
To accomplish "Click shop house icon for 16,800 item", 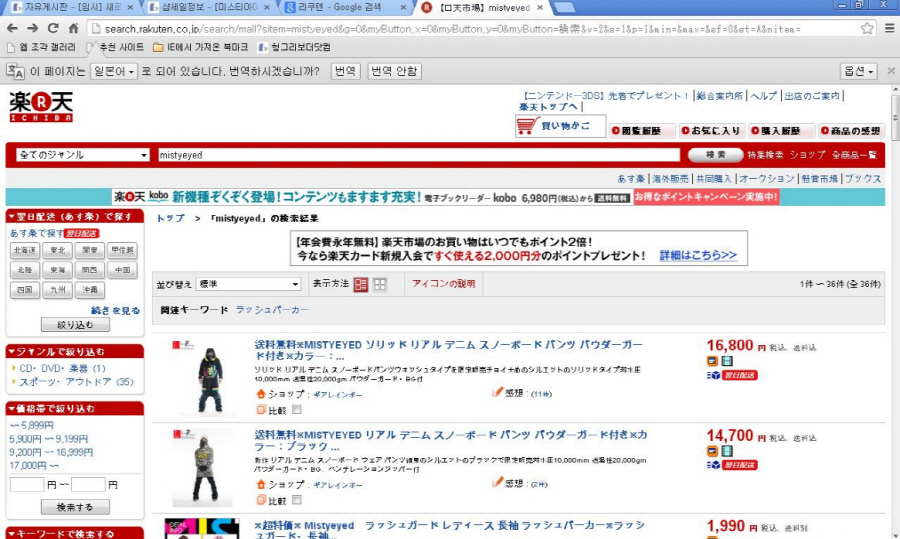I will point(261,394).
